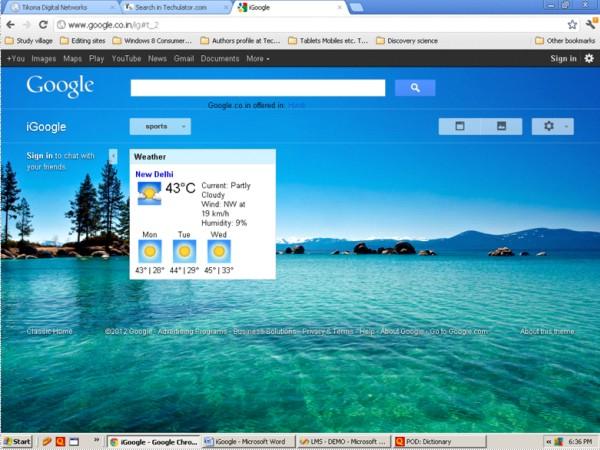Click the iGoogle add gadgets window icon

coord(460,126)
